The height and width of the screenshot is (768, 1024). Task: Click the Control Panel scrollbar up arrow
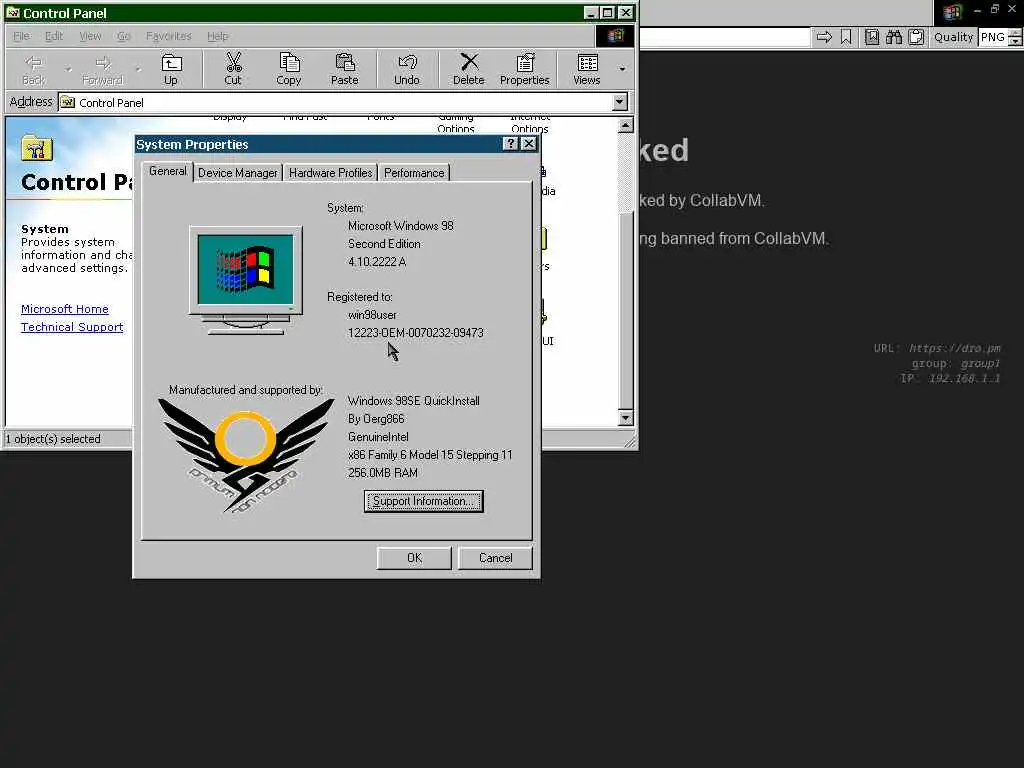[x=626, y=125]
